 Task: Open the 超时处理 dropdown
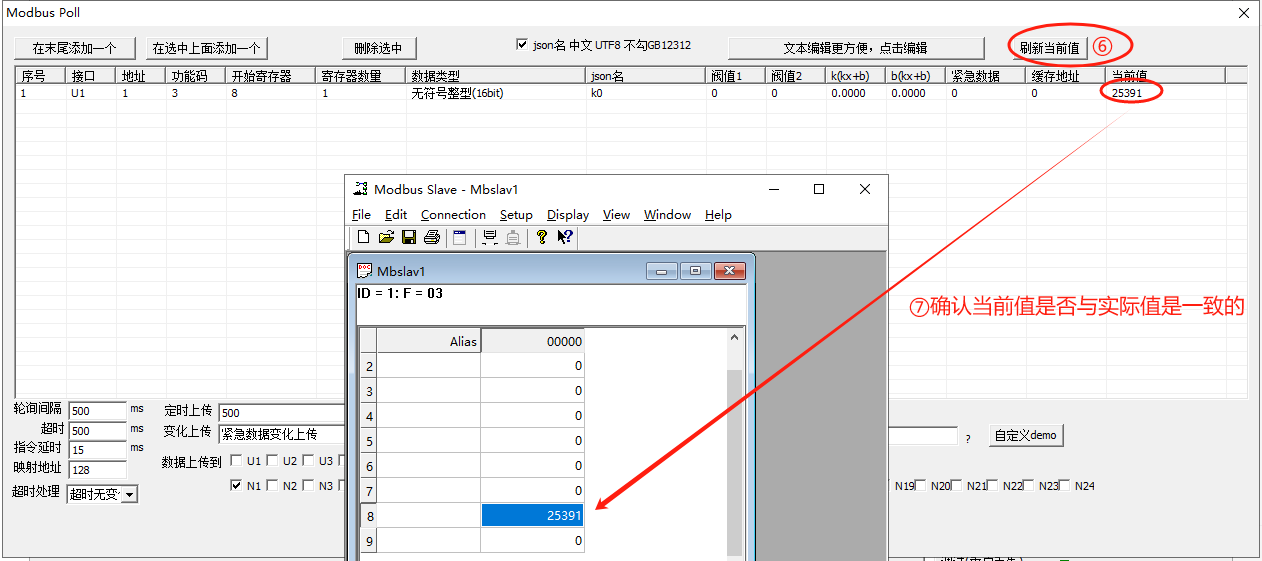pos(130,494)
